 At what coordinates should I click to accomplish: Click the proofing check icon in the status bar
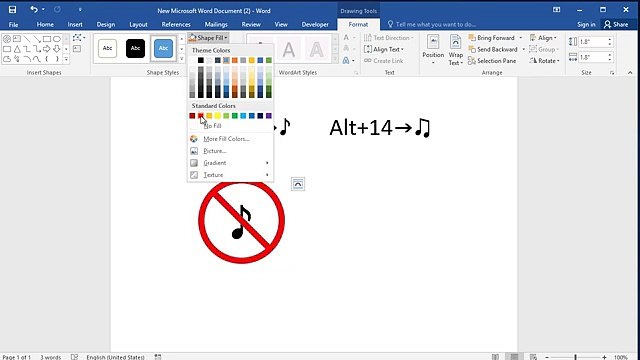pyautogui.click(x=74, y=357)
